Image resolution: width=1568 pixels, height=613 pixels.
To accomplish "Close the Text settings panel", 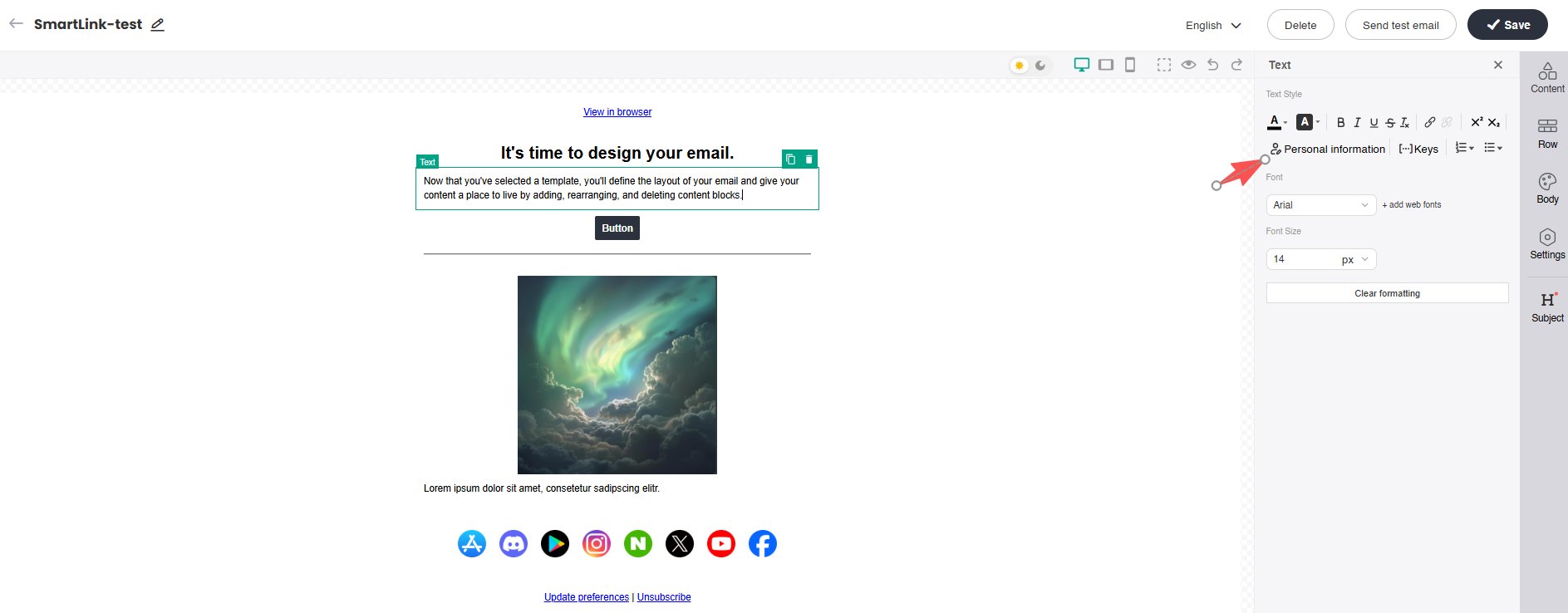I will click(x=1498, y=65).
